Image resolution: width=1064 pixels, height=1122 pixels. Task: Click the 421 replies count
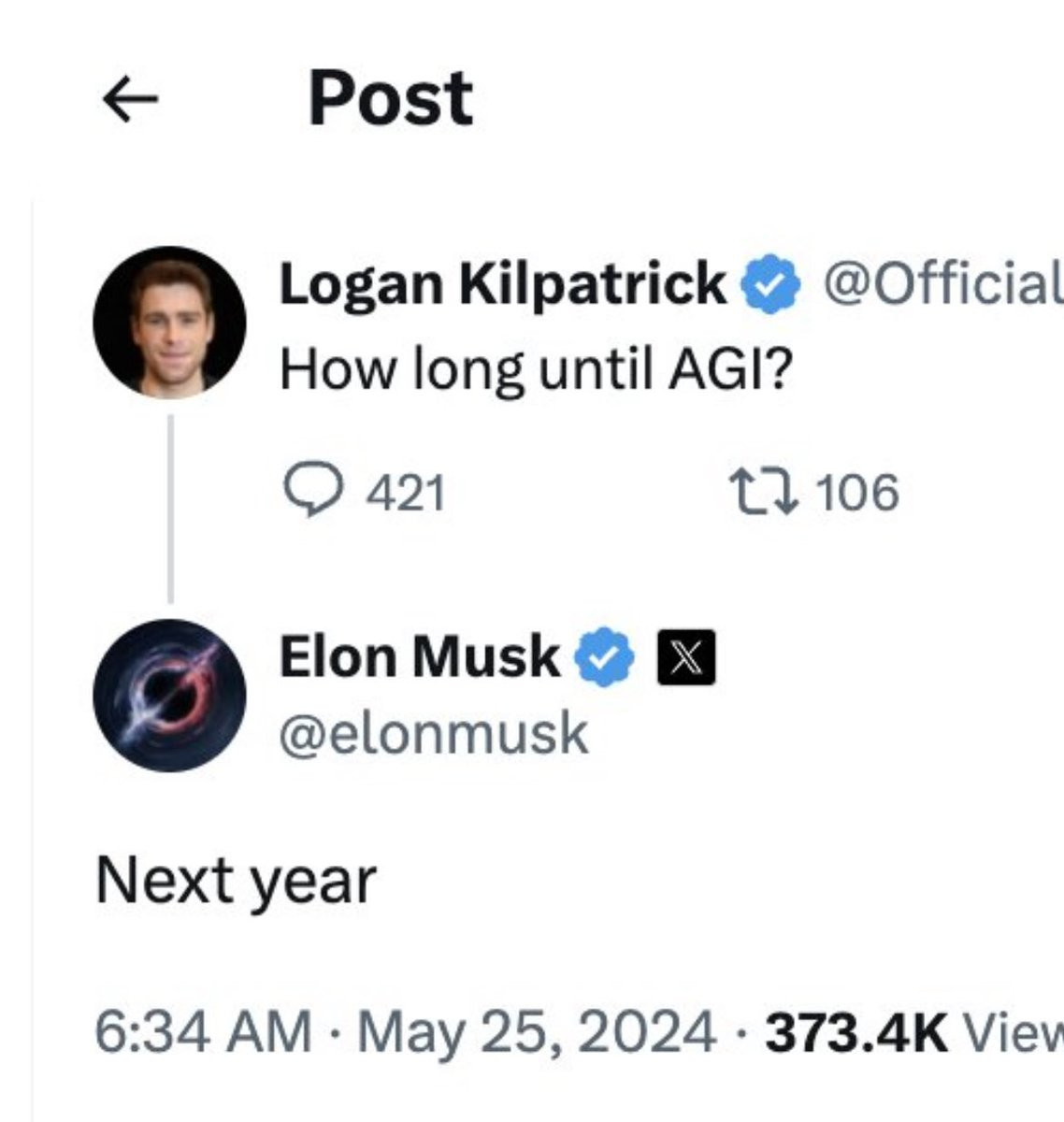pos(405,492)
